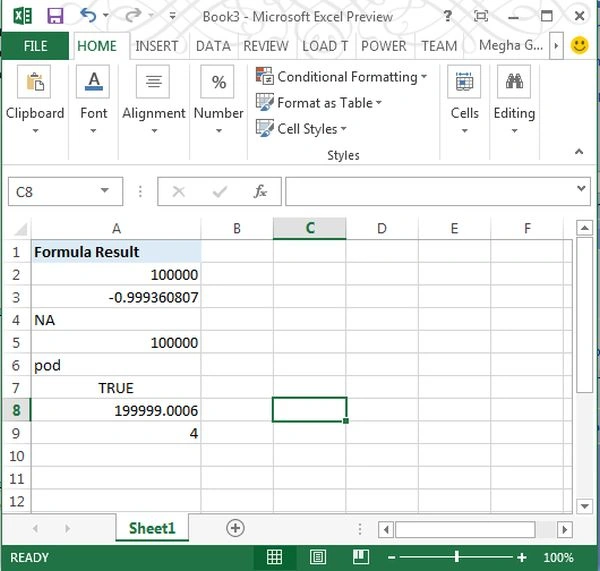The width and height of the screenshot is (600, 571).
Task: Click the Cancel X in formula bar
Action: coord(179,191)
